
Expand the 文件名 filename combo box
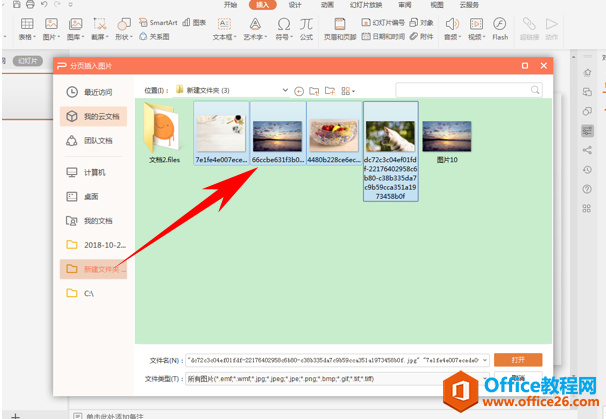[485, 360]
